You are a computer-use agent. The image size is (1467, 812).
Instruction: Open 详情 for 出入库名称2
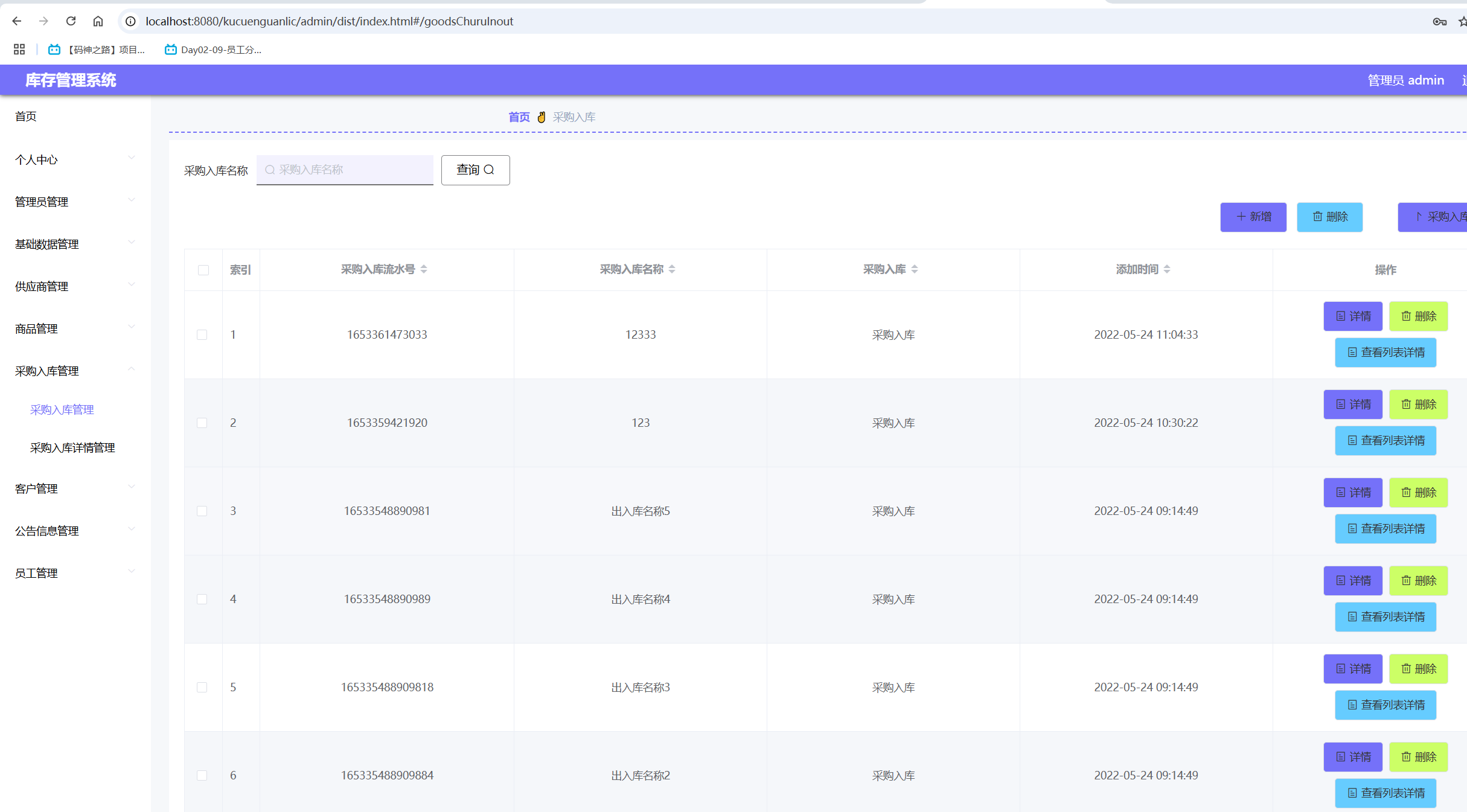(x=1353, y=757)
